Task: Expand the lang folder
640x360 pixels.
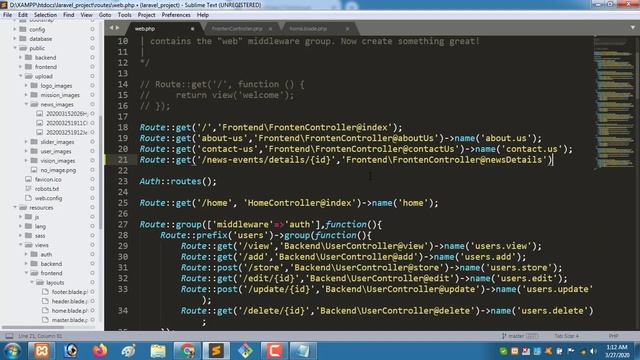Action: (x=21, y=226)
